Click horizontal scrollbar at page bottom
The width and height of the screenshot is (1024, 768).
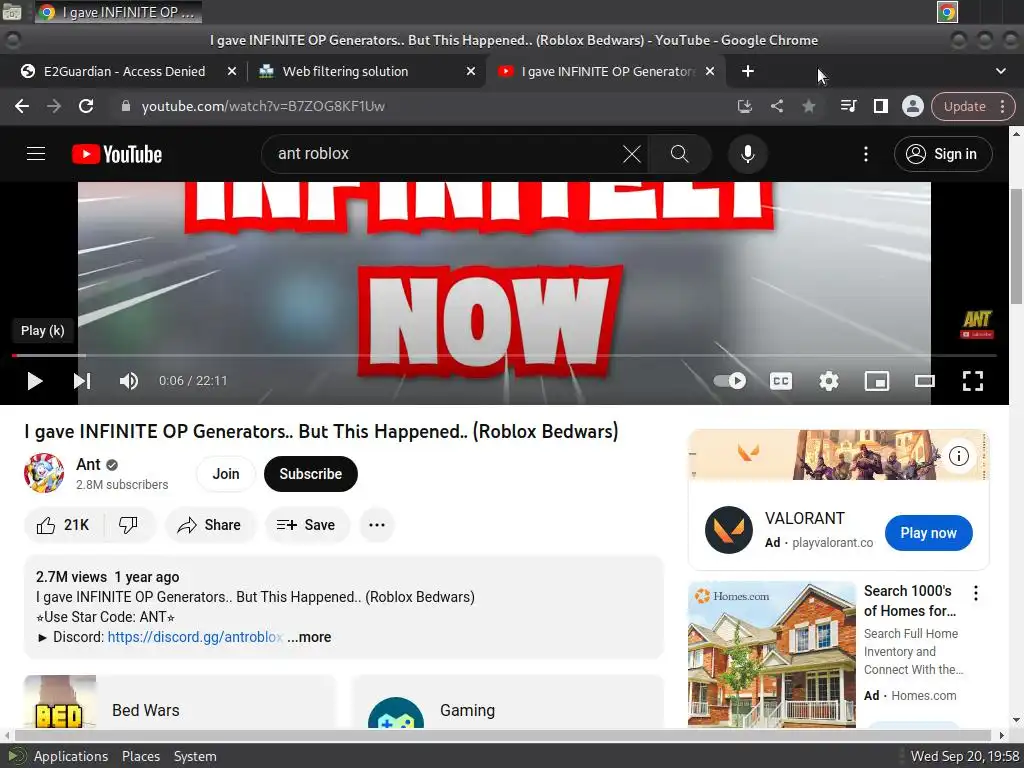point(503,735)
